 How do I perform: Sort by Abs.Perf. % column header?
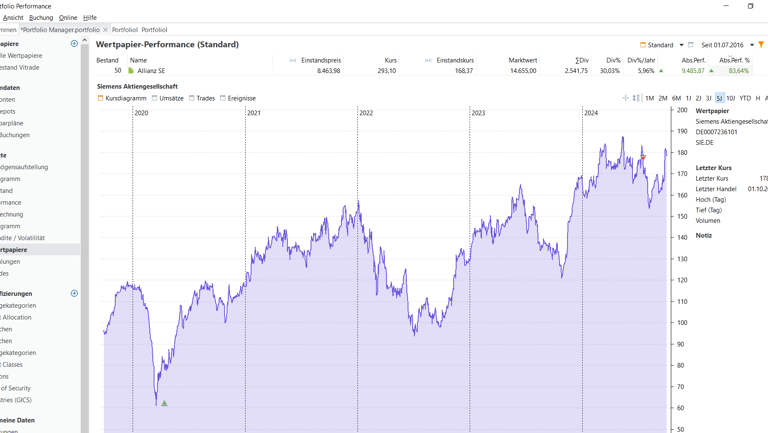[734, 60]
